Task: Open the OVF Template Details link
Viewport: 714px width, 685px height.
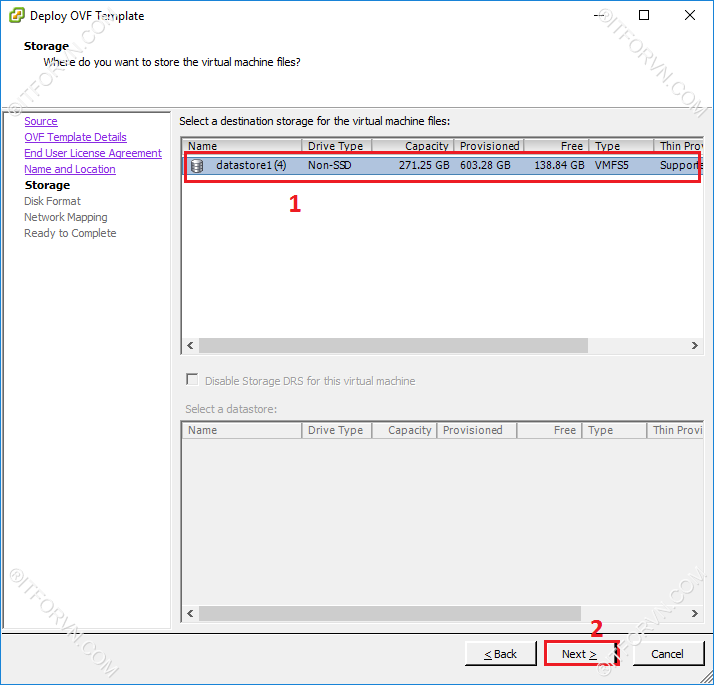Action: (x=75, y=137)
